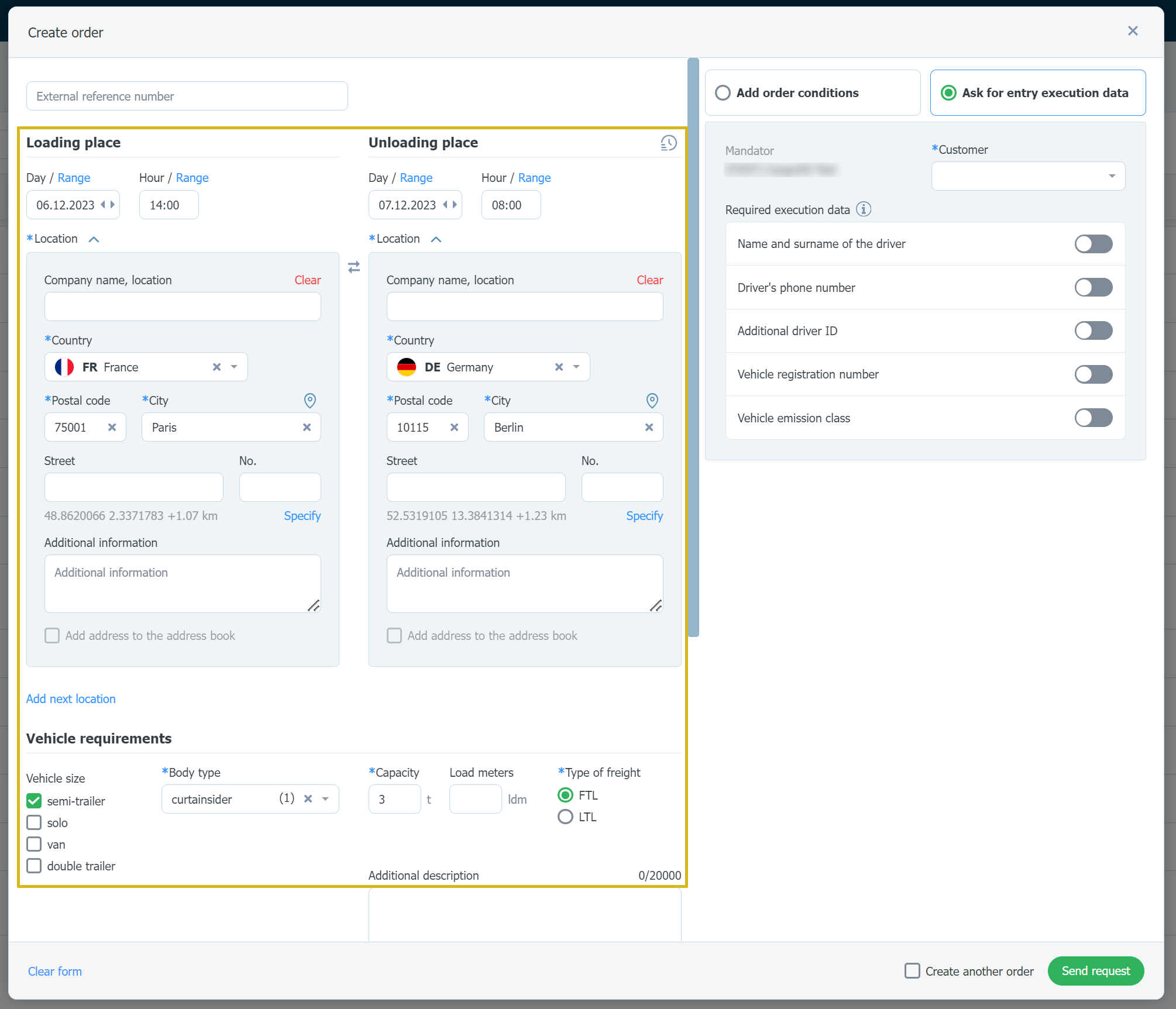Screen dimensions: 1176x1009
Task: Open the Customer dropdown
Action: point(1028,176)
